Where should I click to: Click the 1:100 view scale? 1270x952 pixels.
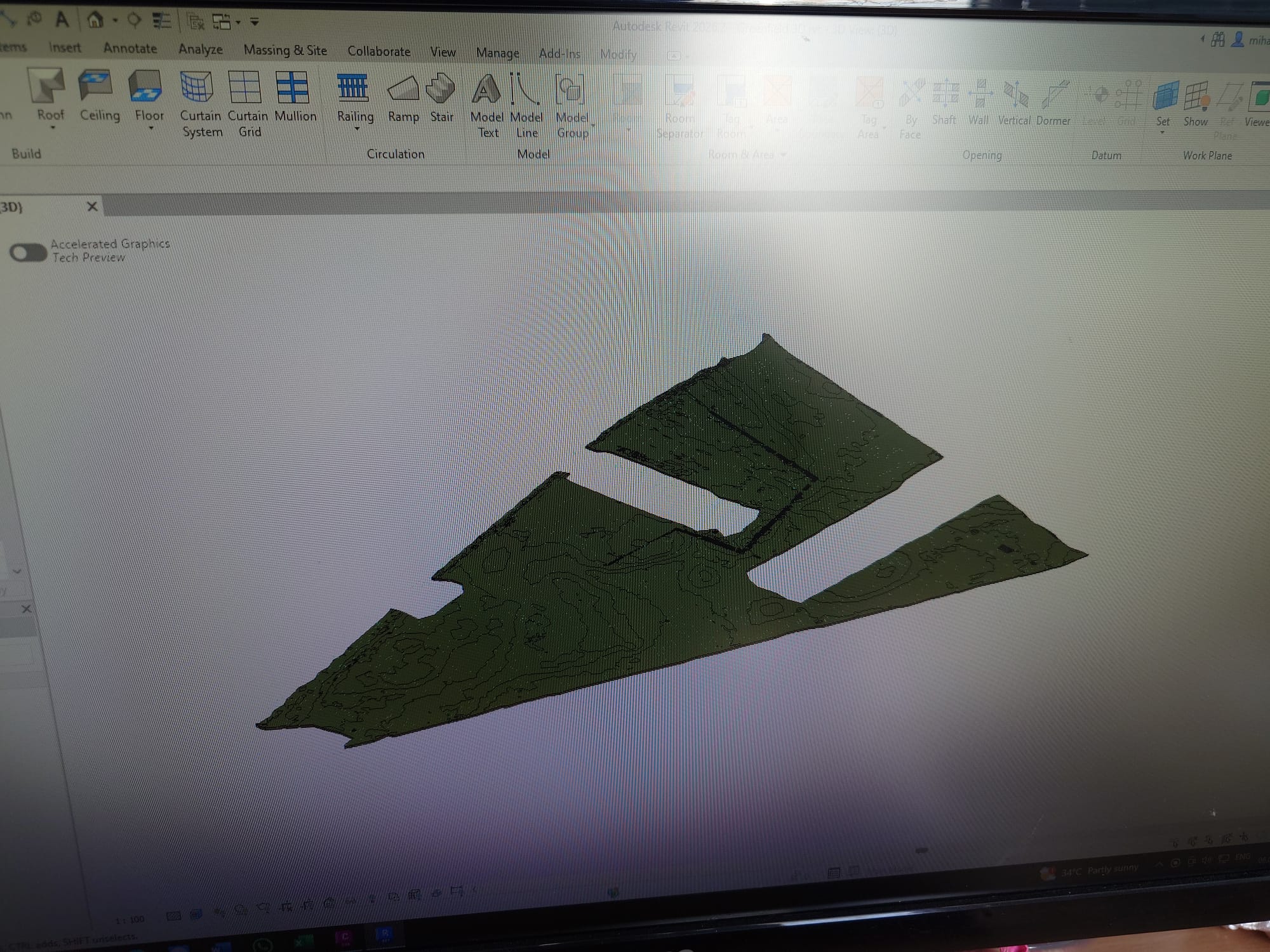[130, 920]
